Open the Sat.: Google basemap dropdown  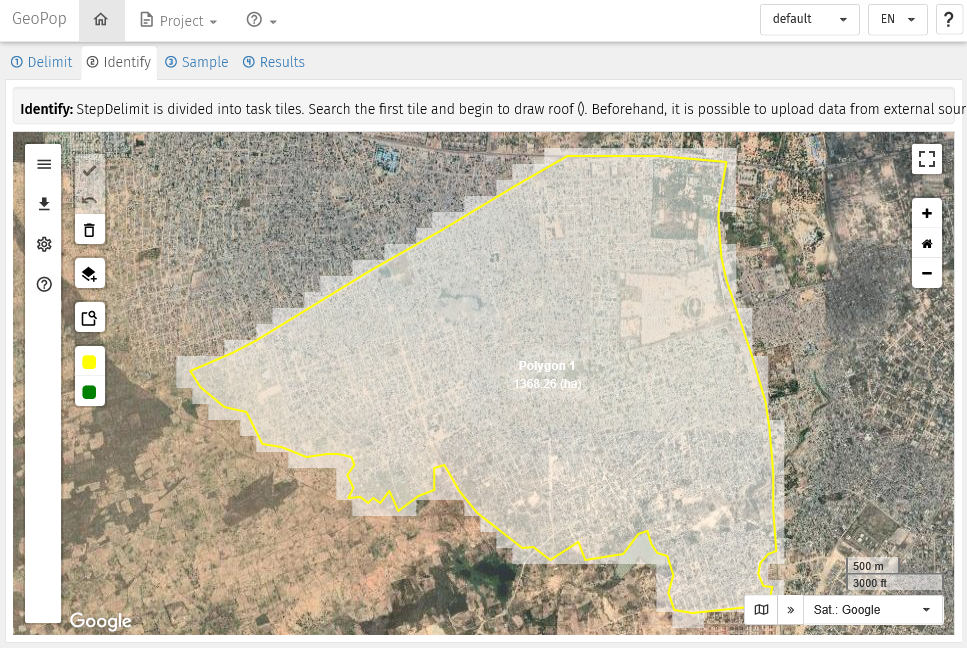[873, 609]
